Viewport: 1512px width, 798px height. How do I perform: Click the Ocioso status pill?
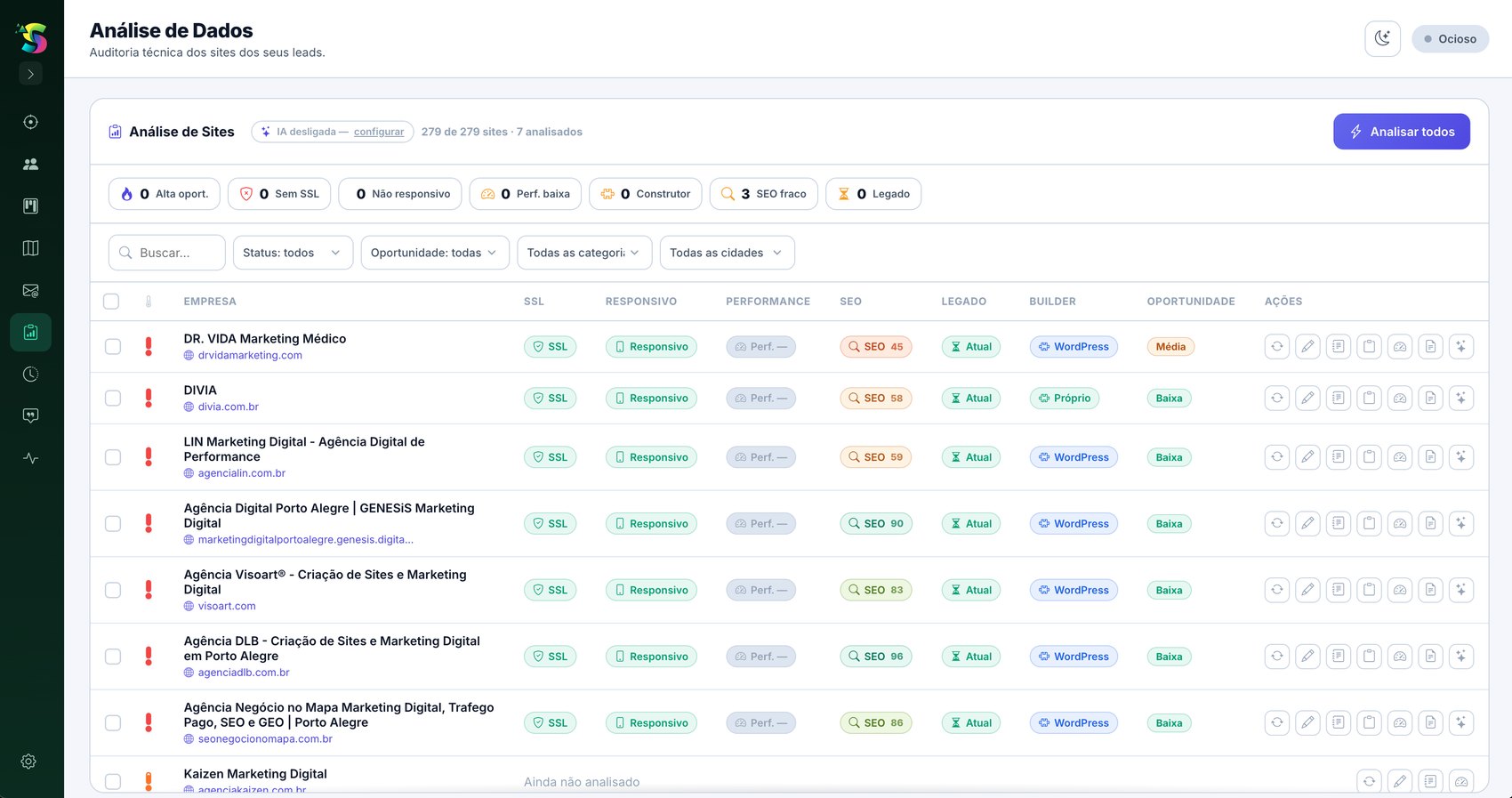(1450, 39)
